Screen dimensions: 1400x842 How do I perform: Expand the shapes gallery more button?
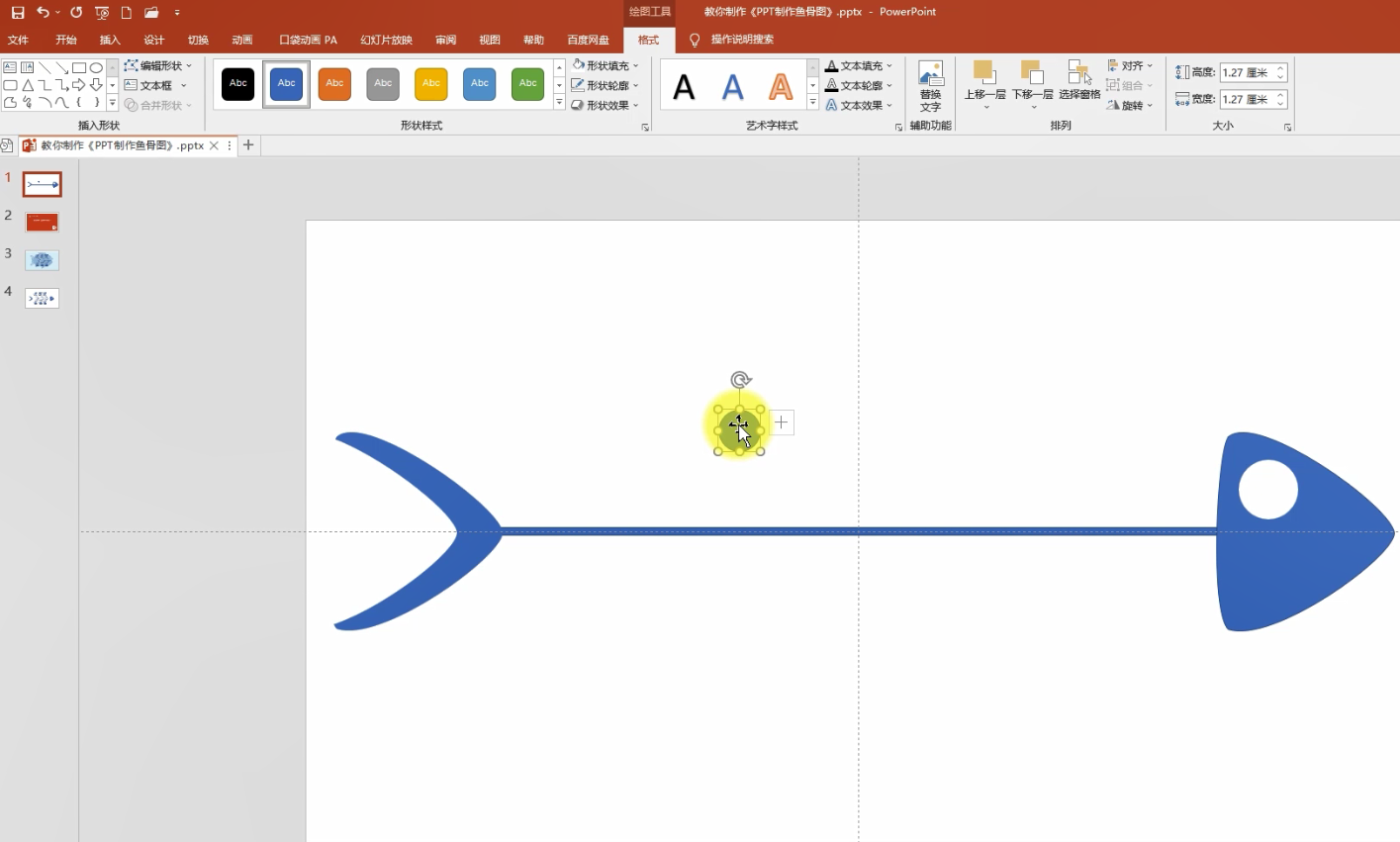click(x=113, y=104)
